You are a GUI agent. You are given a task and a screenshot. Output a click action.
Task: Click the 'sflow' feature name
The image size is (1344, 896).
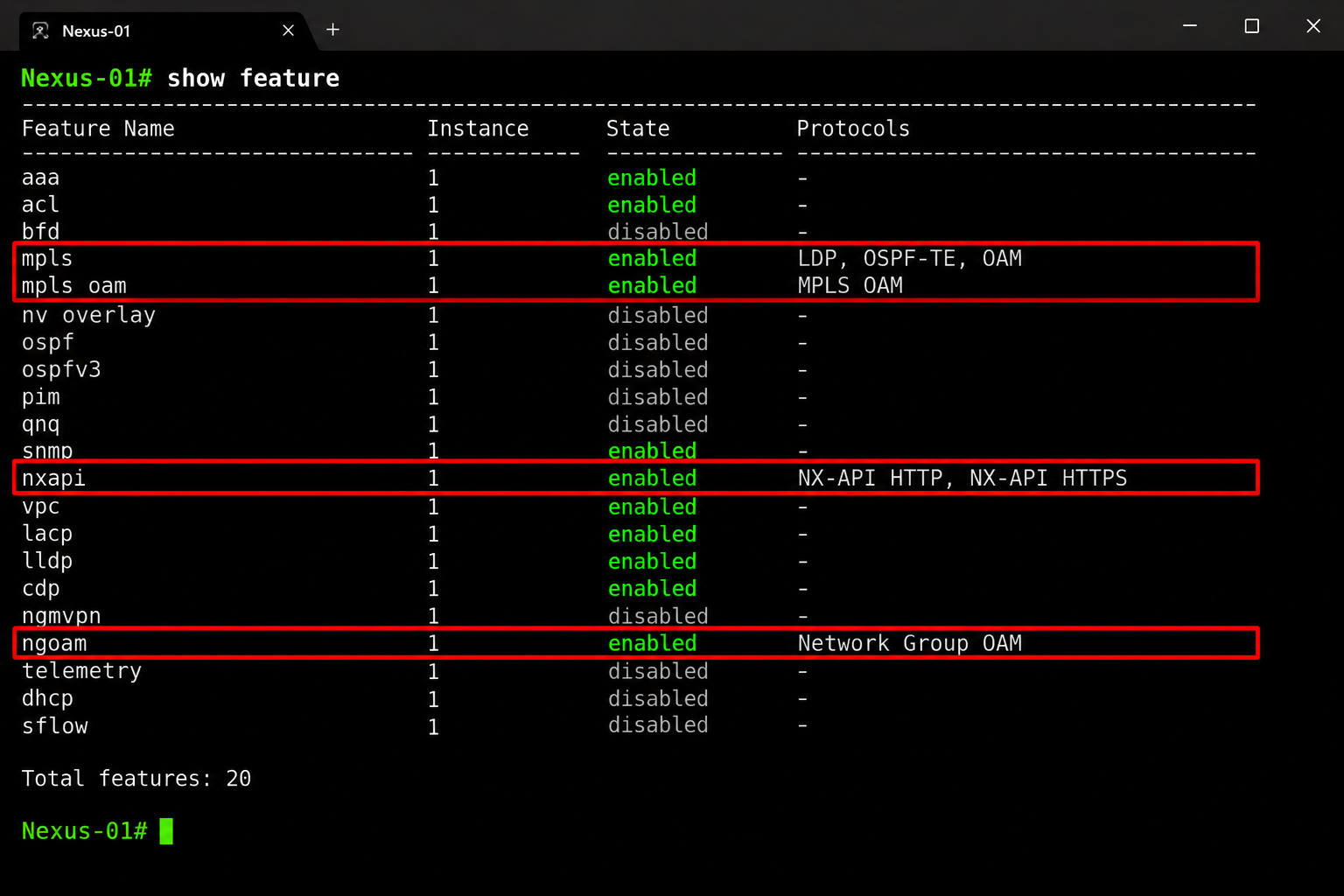point(54,726)
